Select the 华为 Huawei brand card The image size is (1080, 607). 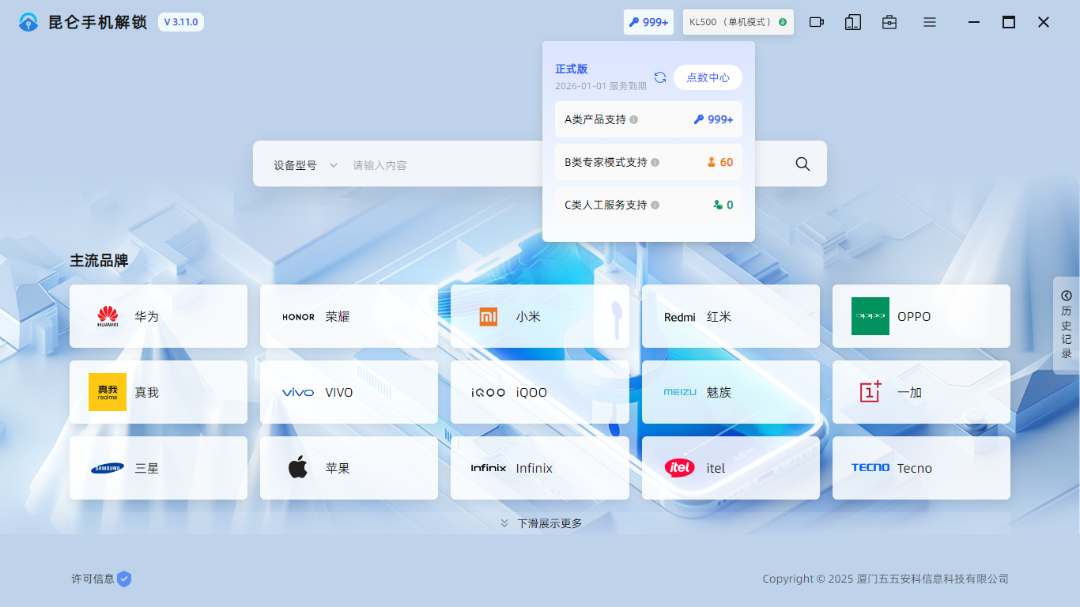click(158, 316)
